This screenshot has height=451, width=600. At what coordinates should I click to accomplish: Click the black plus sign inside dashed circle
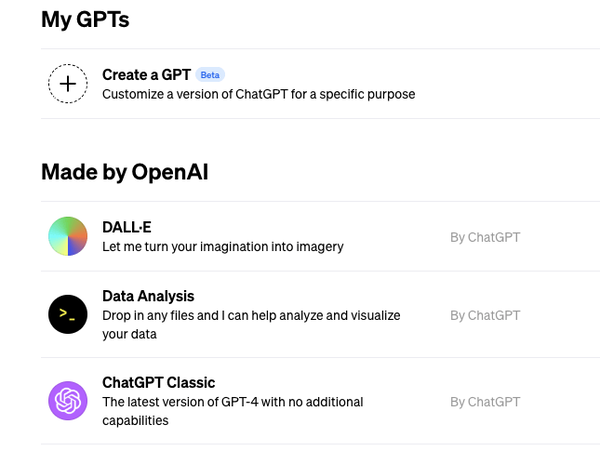click(x=68, y=84)
